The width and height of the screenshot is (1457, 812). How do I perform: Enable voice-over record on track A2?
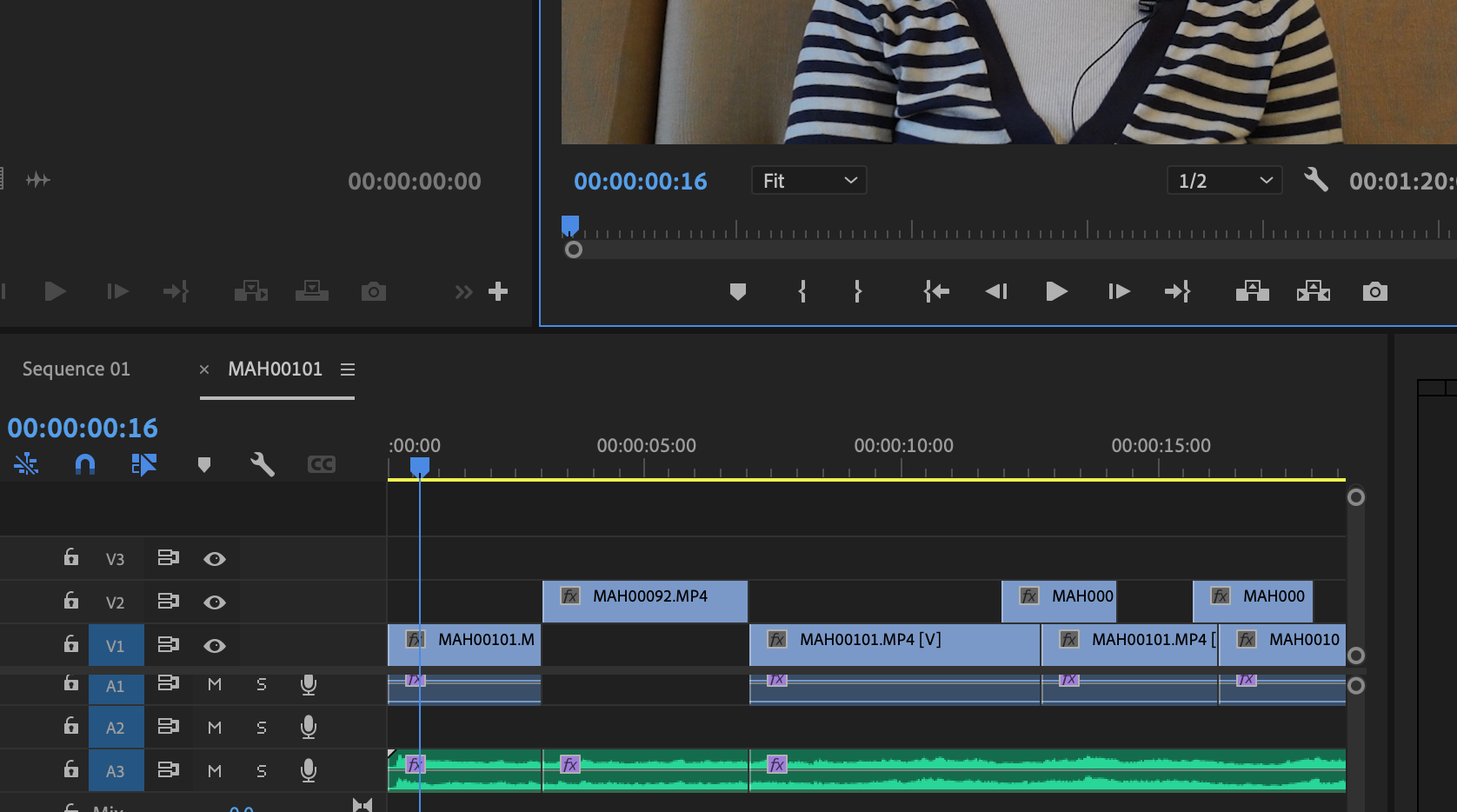click(308, 727)
